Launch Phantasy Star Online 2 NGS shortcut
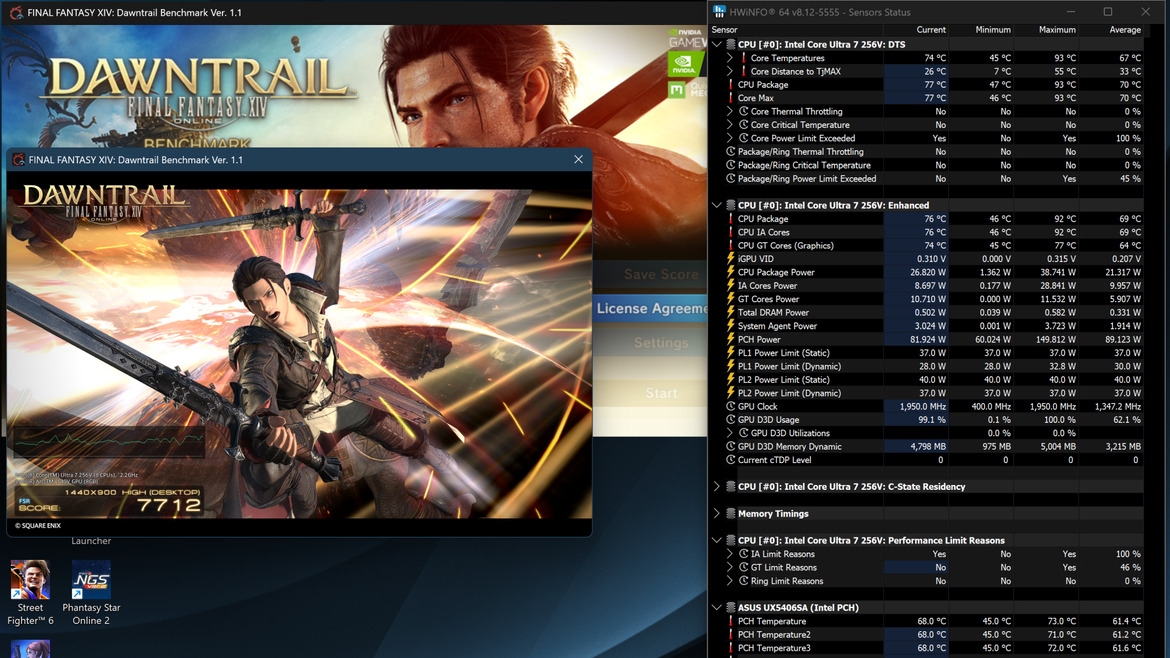The height and width of the screenshot is (658, 1170). (91, 593)
